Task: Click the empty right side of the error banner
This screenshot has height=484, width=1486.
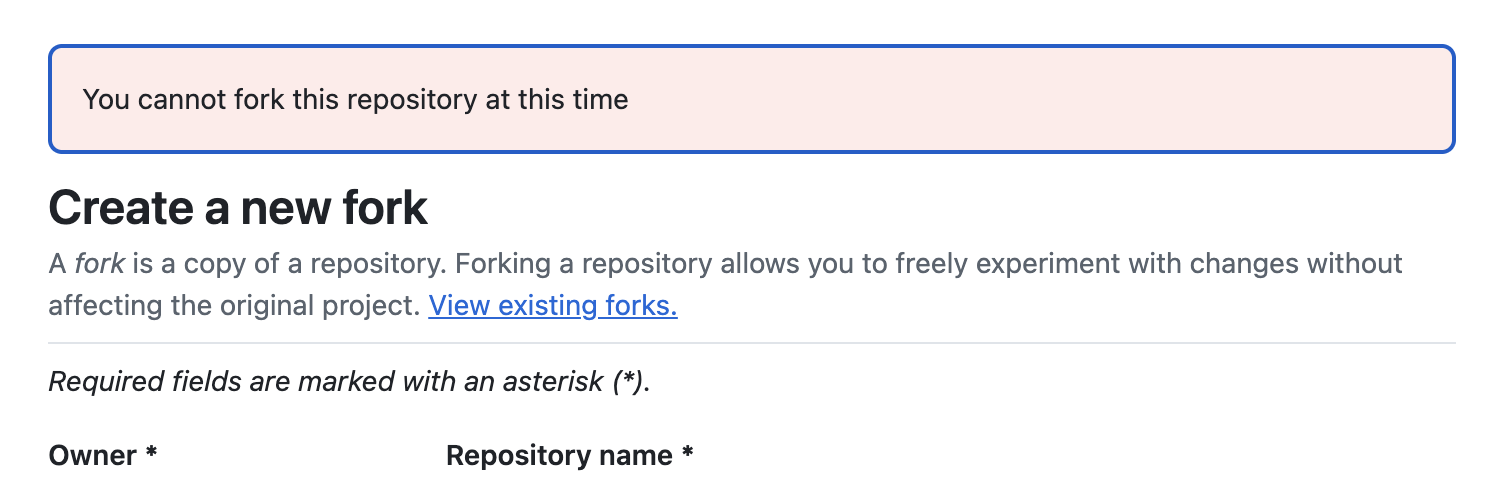Action: coord(1100,100)
